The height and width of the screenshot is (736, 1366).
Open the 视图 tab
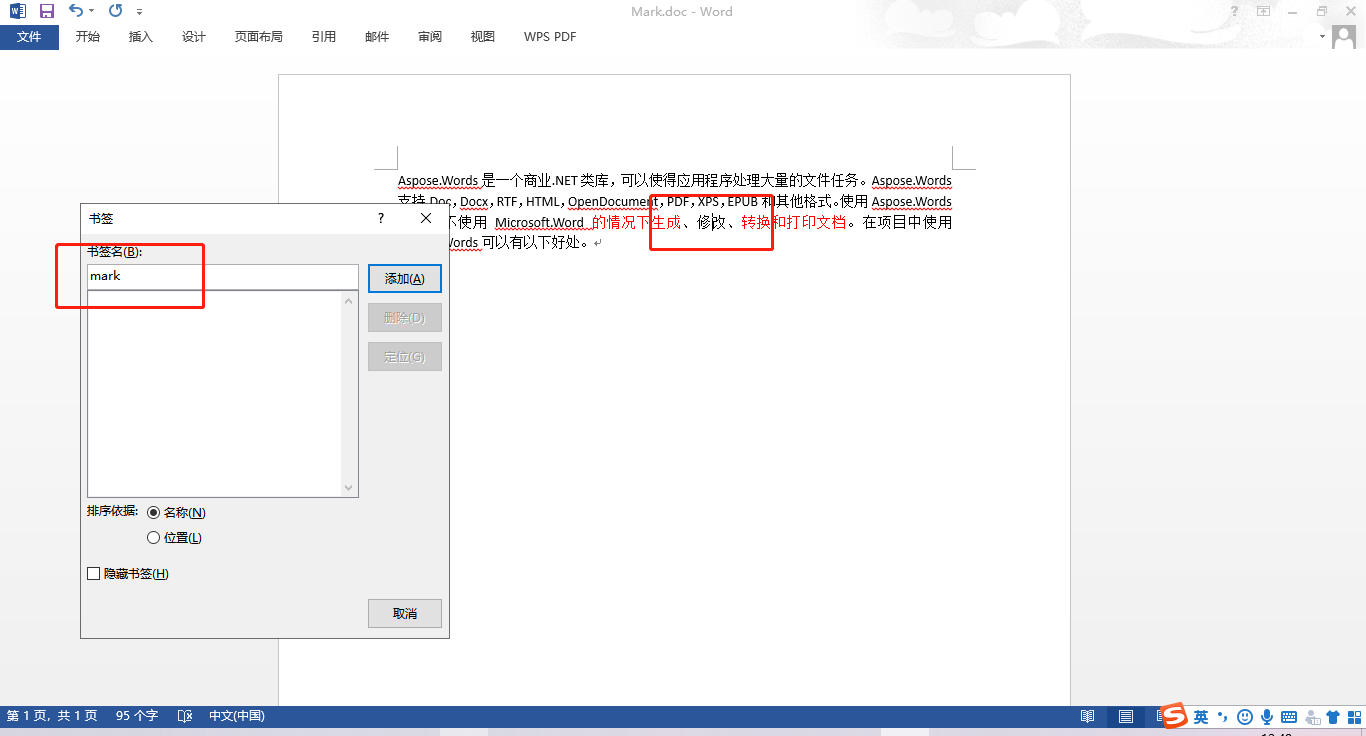coord(483,37)
